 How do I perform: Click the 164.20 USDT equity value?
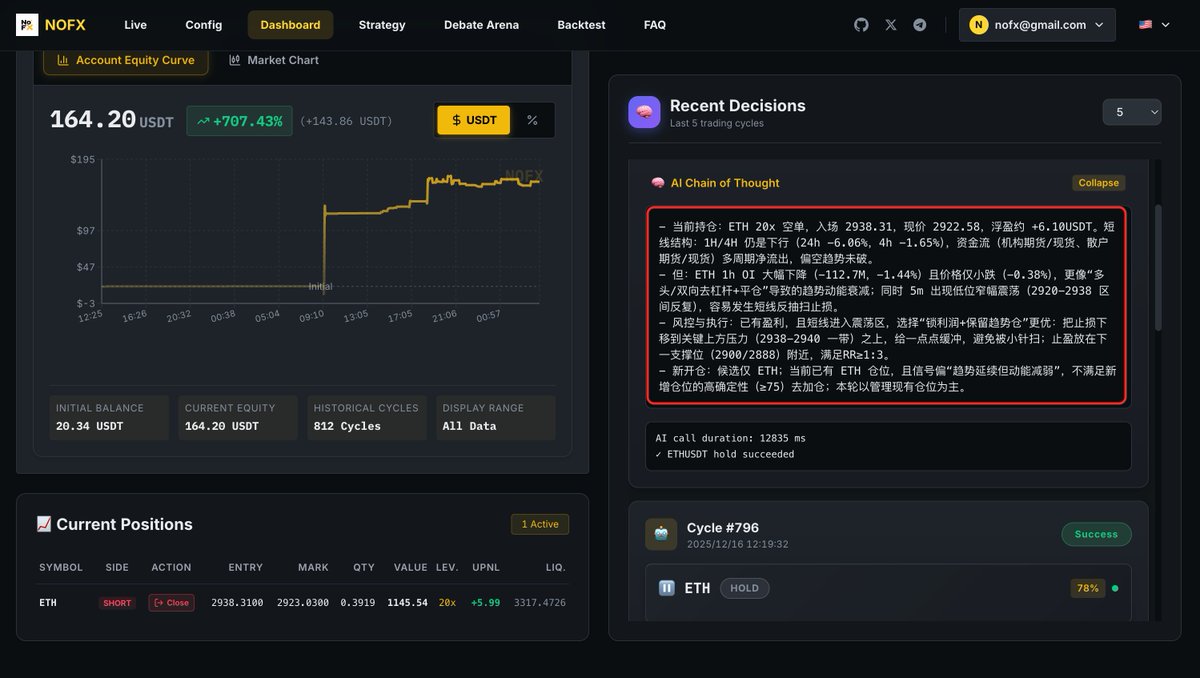tap(112, 120)
